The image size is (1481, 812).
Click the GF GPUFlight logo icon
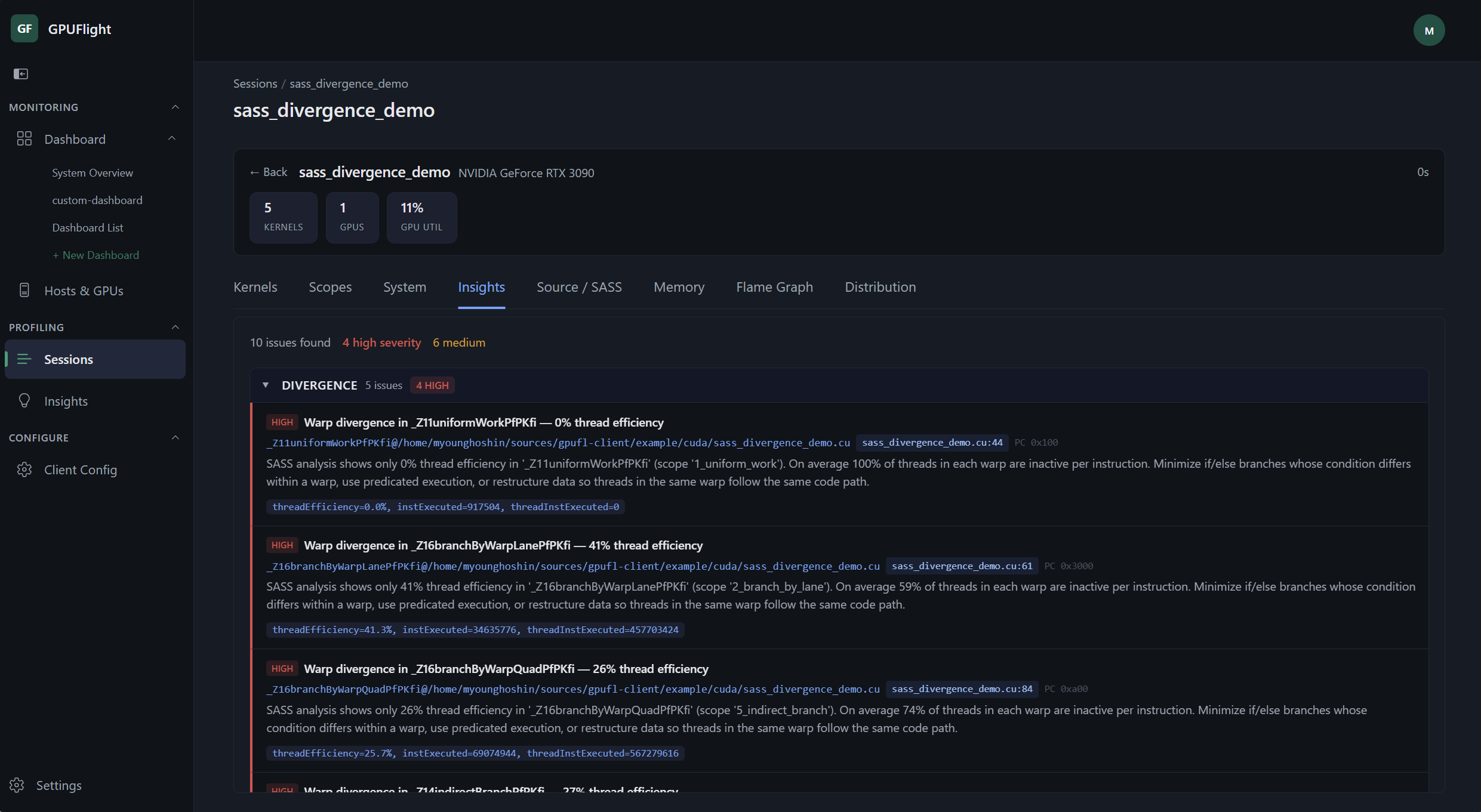pos(24,29)
